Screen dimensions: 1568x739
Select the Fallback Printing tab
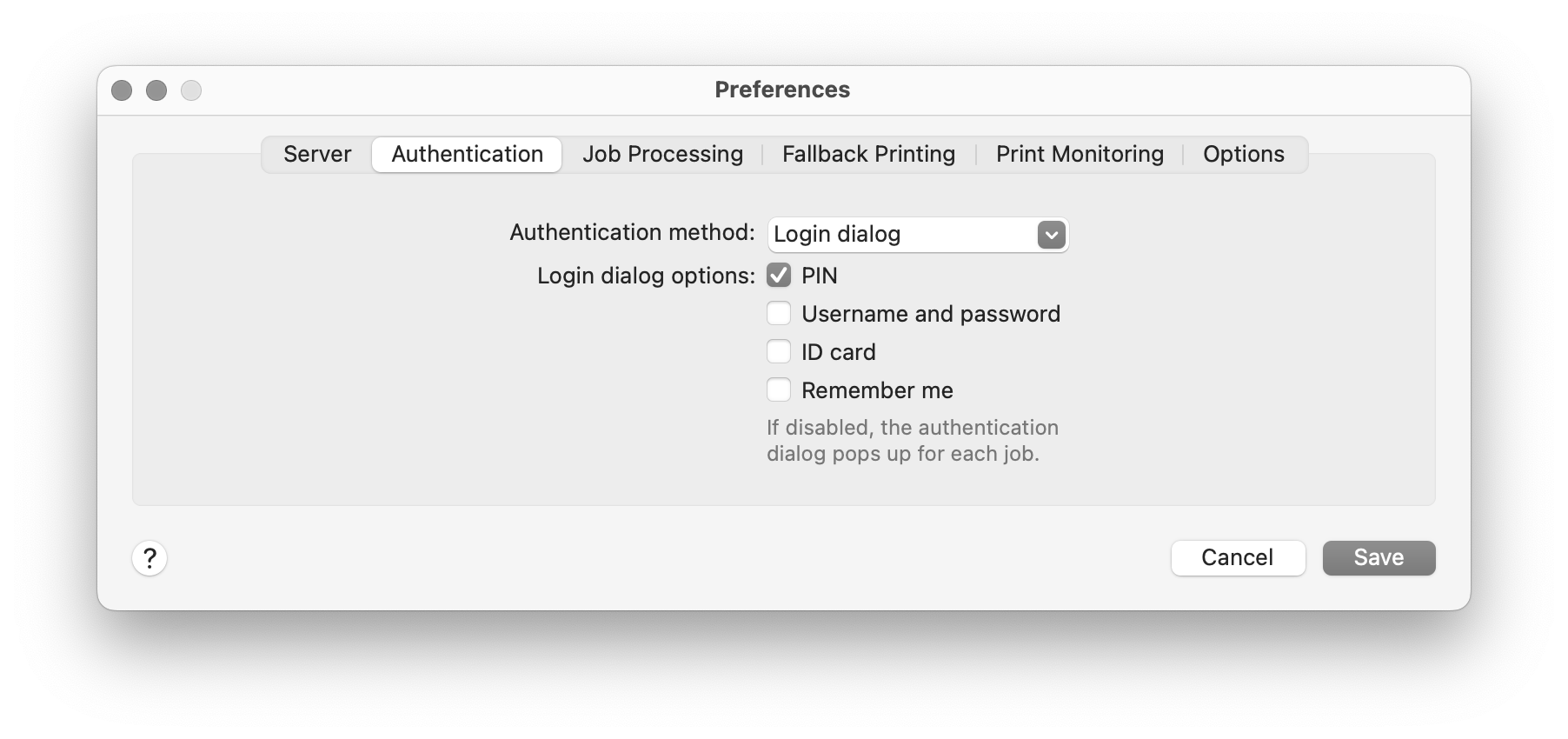pyautogui.click(x=868, y=154)
